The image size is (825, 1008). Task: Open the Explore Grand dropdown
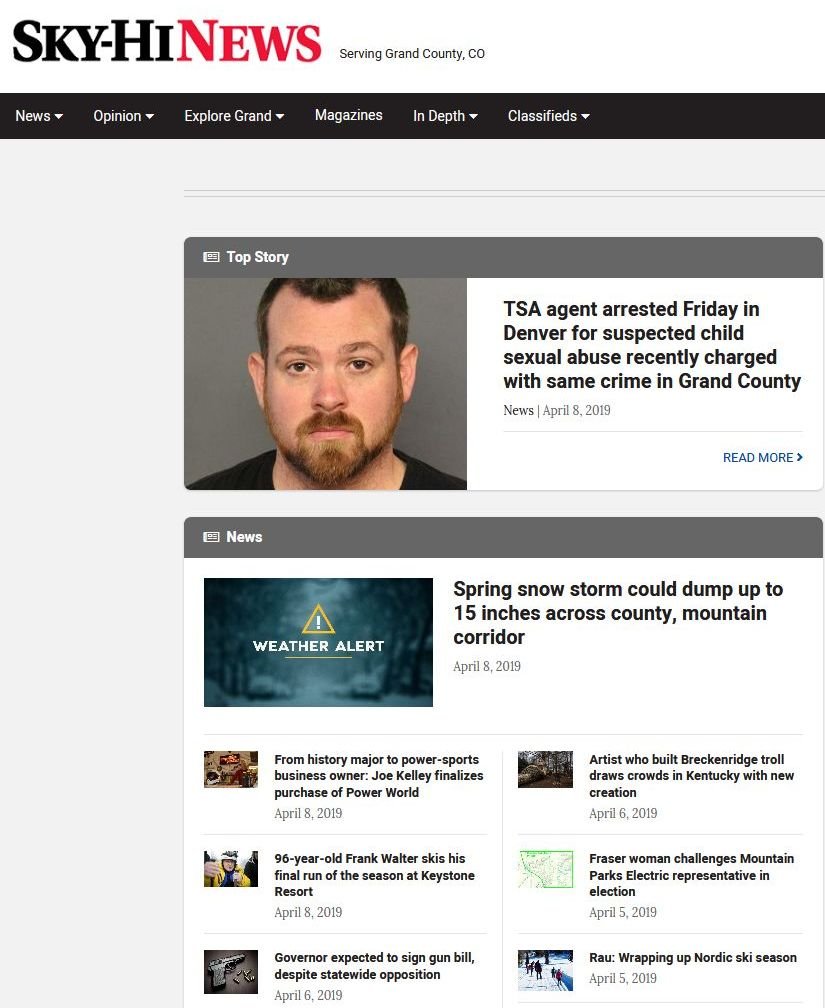tap(234, 116)
